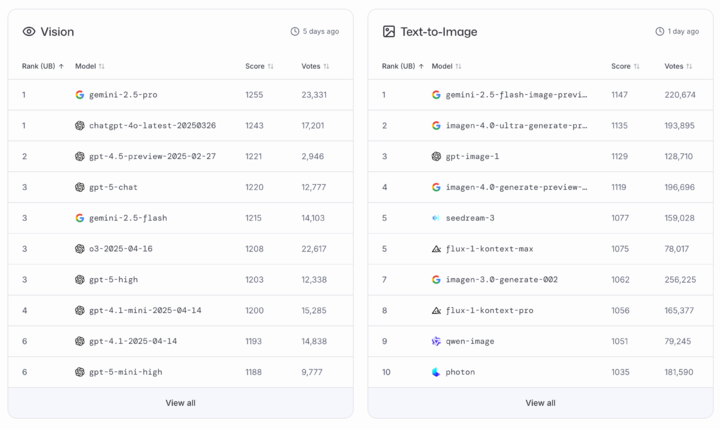Viewport: 720px width, 429px height.
Task: Click the photon model icon
Action: point(436,372)
